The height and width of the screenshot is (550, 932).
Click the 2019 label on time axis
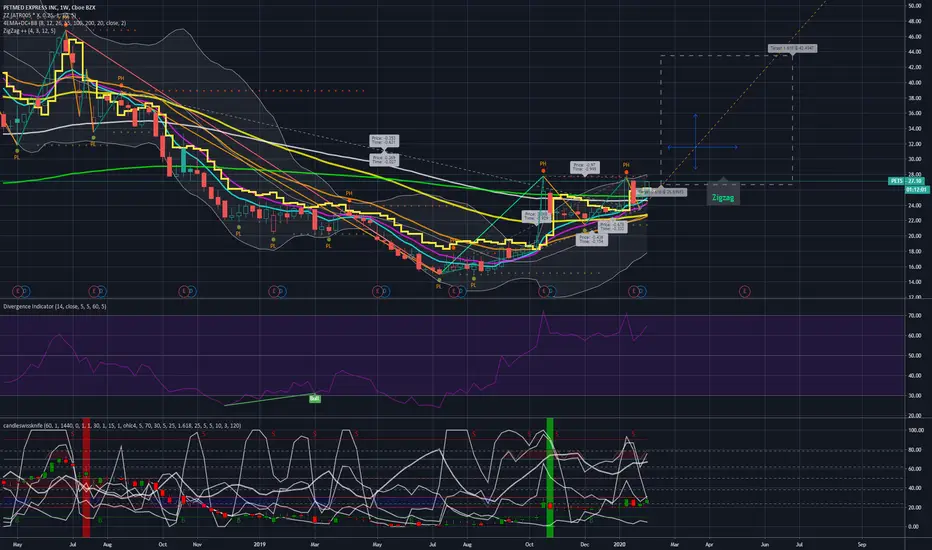click(259, 544)
